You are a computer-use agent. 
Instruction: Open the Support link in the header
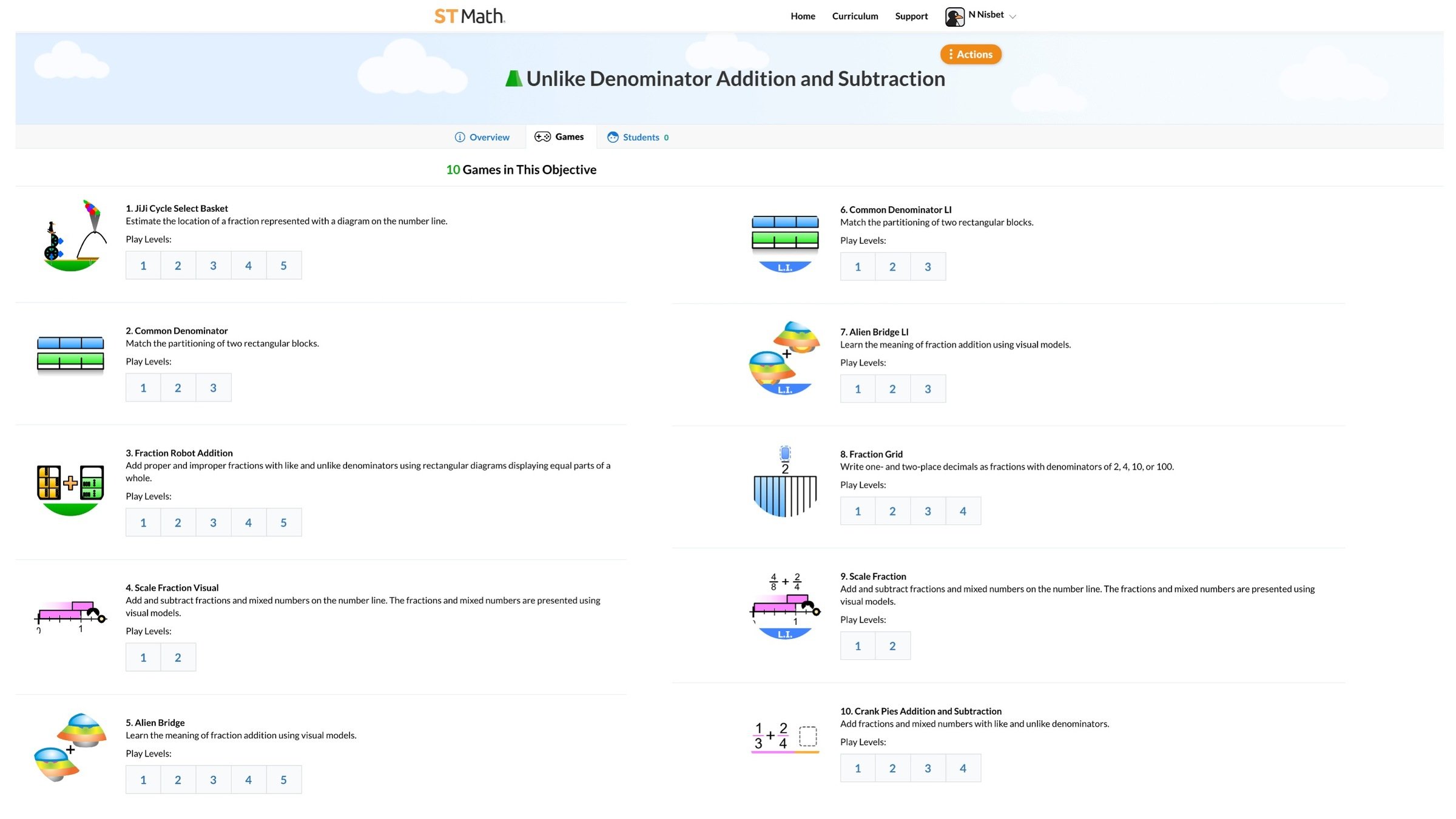[911, 16]
